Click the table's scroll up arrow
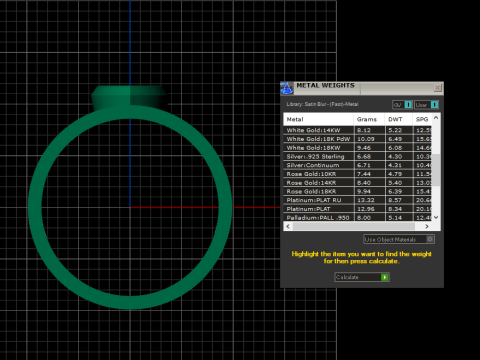 tap(436, 118)
